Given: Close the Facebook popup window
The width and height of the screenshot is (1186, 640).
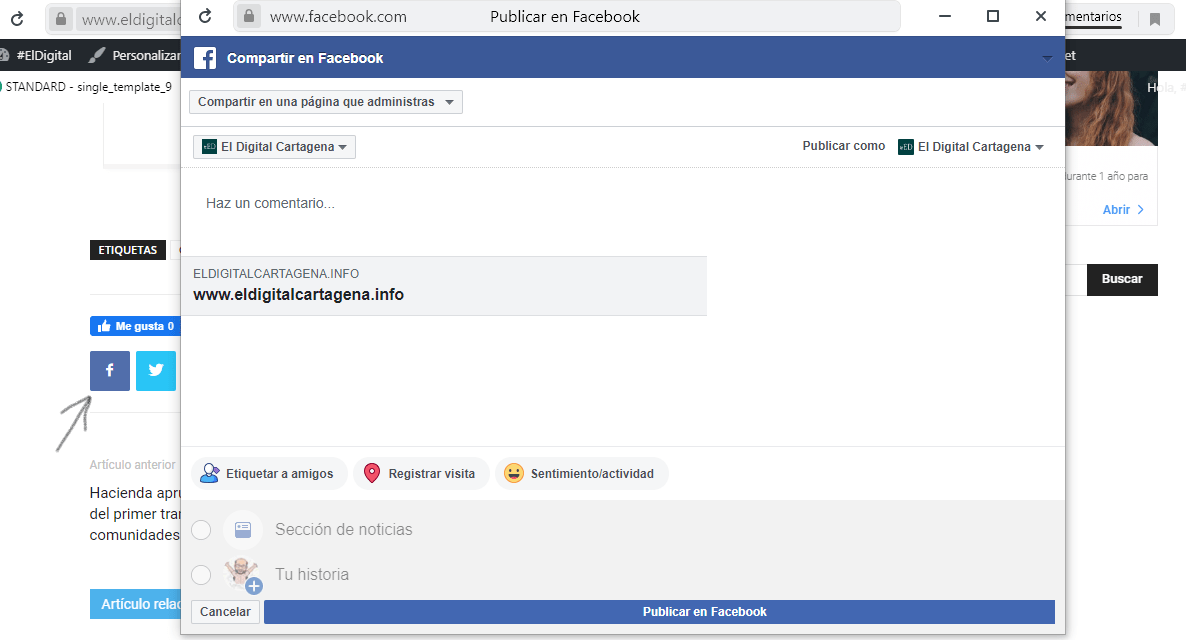Looking at the screenshot, I should [x=1041, y=16].
